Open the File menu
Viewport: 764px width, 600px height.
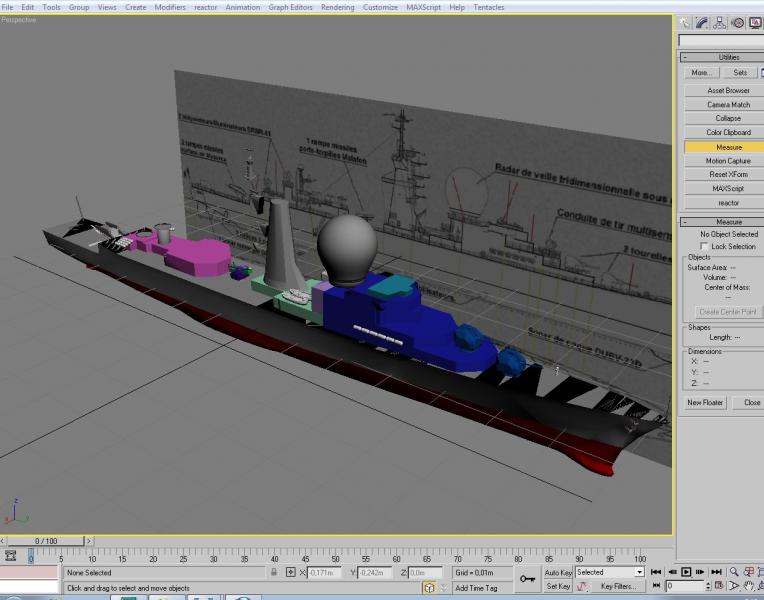[x=7, y=7]
